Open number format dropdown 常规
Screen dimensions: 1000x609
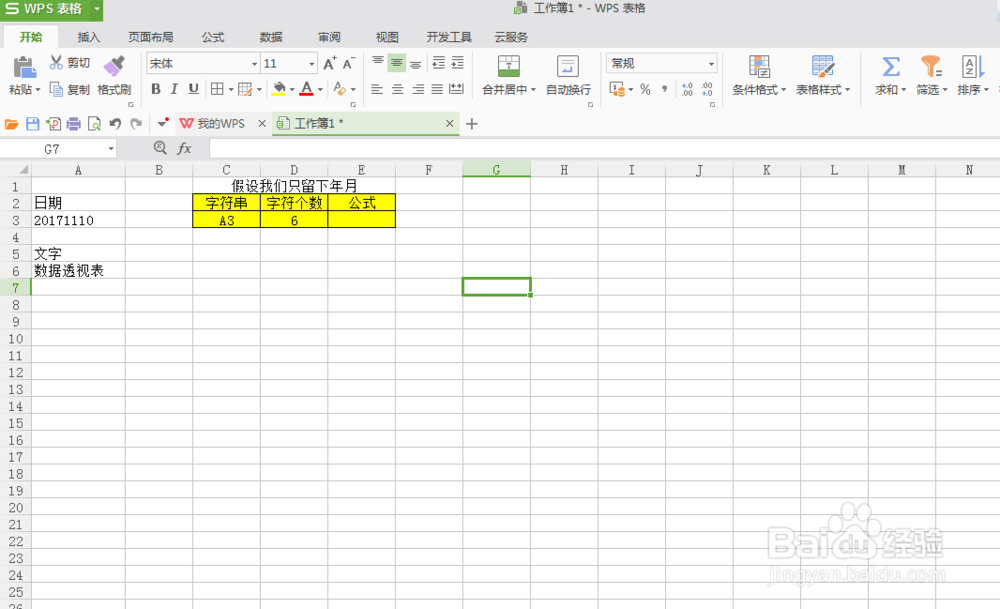(x=710, y=64)
